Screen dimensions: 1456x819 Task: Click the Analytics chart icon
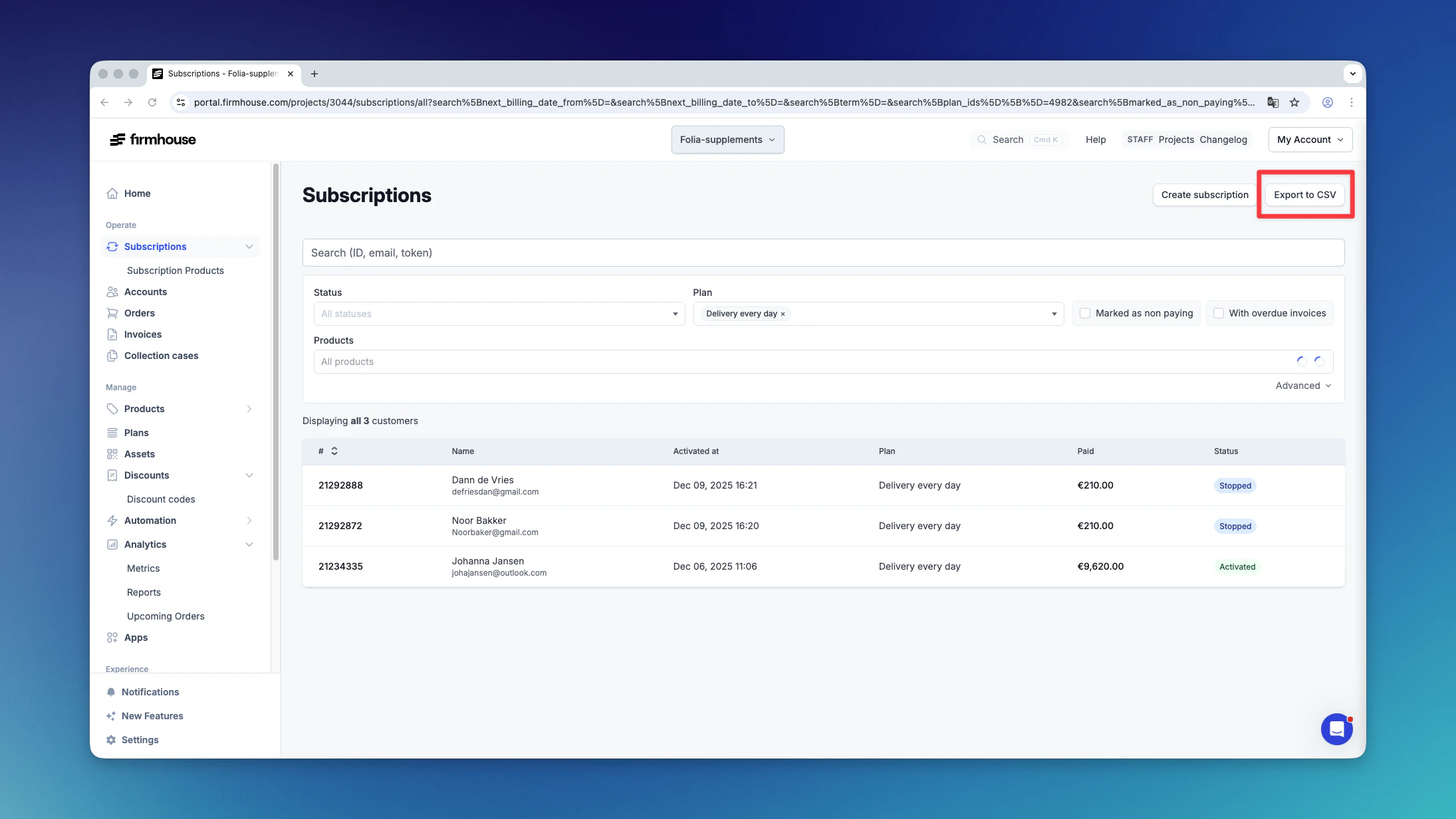[112, 544]
